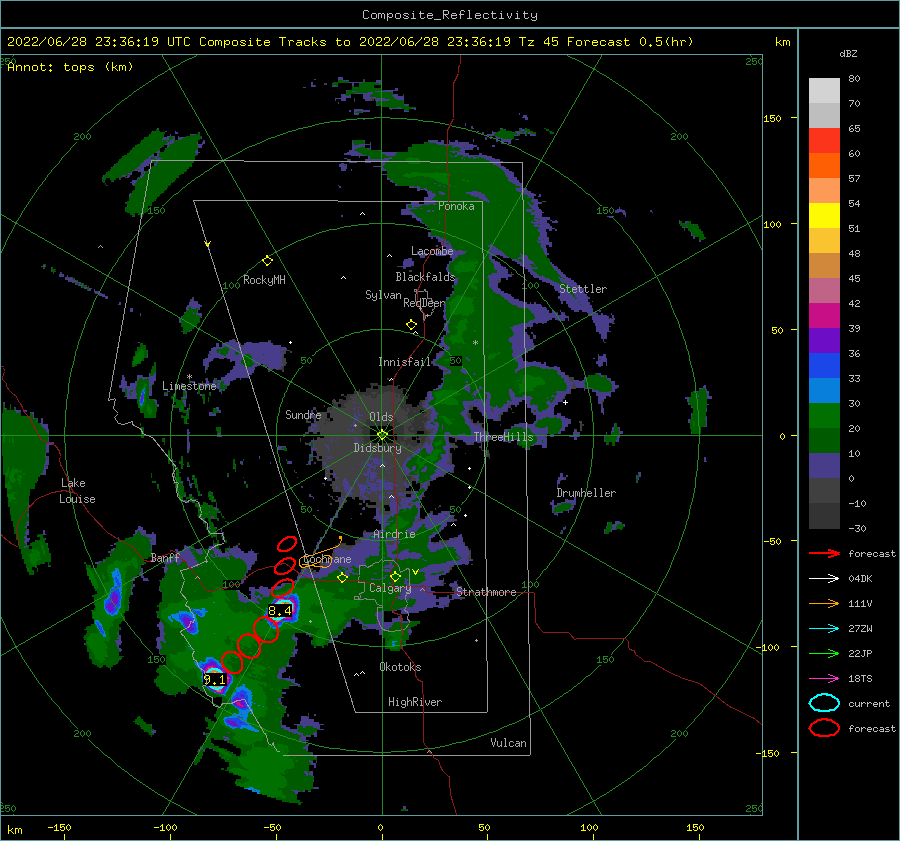Click the radar-site diamond at Olds center
The height and width of the screenshot is (841, 900).
(382, 435)
